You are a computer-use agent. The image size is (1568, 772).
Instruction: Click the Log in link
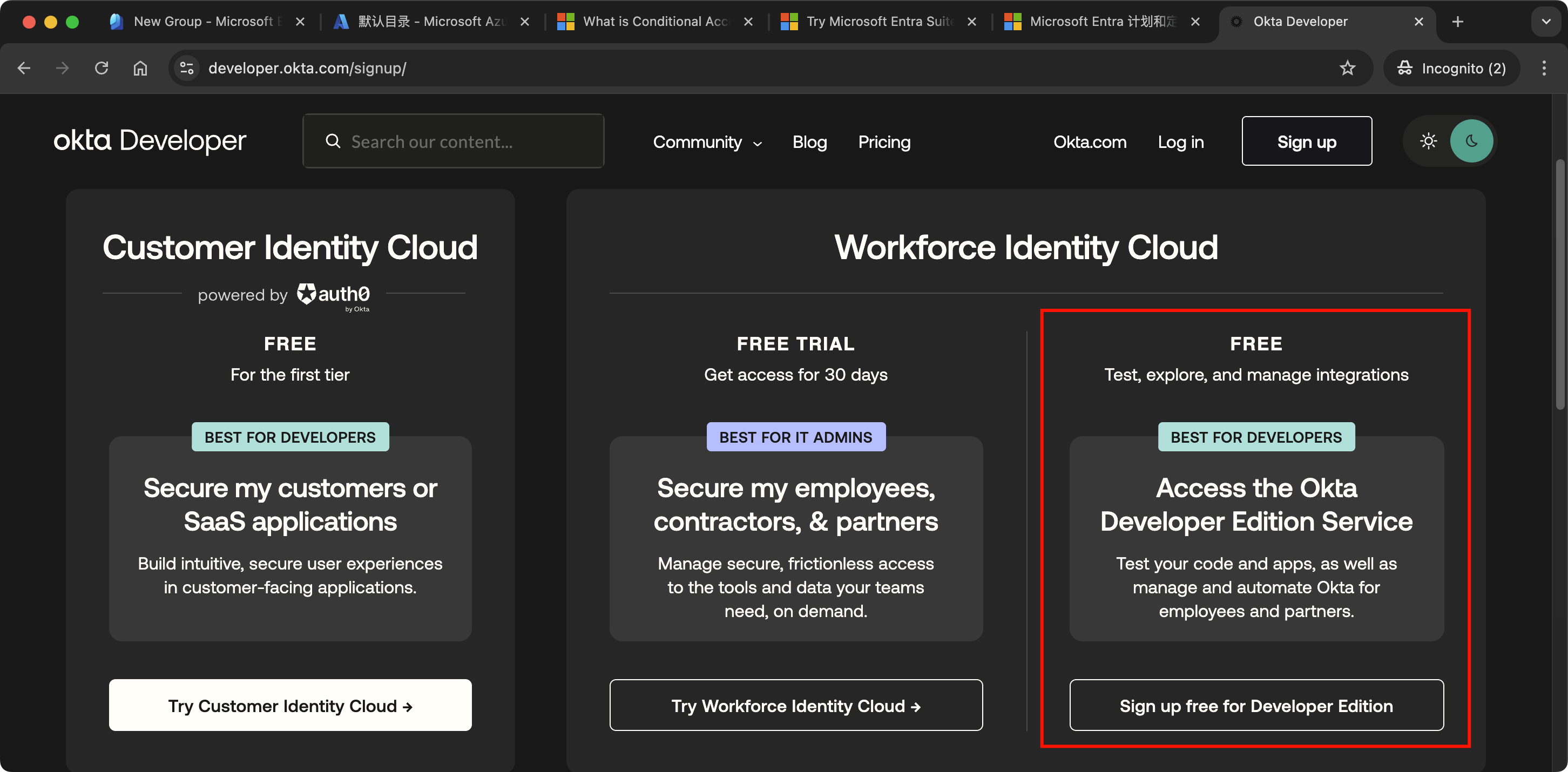coord(1180,142)
